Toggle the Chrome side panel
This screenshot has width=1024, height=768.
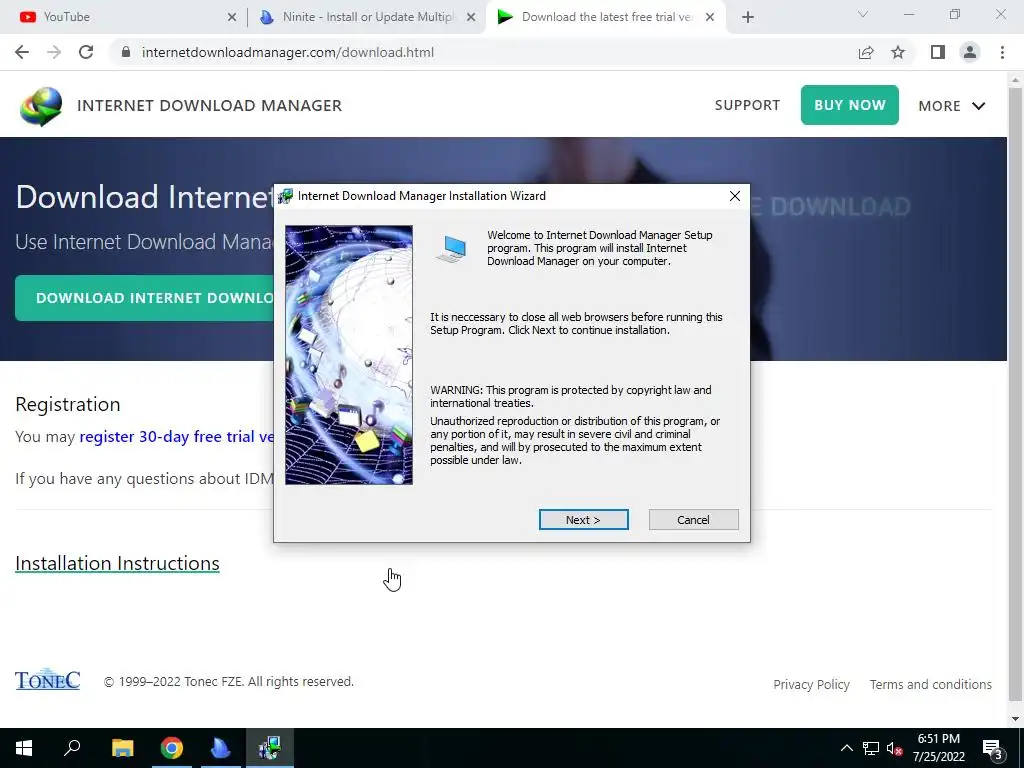(x=938, y=52)
